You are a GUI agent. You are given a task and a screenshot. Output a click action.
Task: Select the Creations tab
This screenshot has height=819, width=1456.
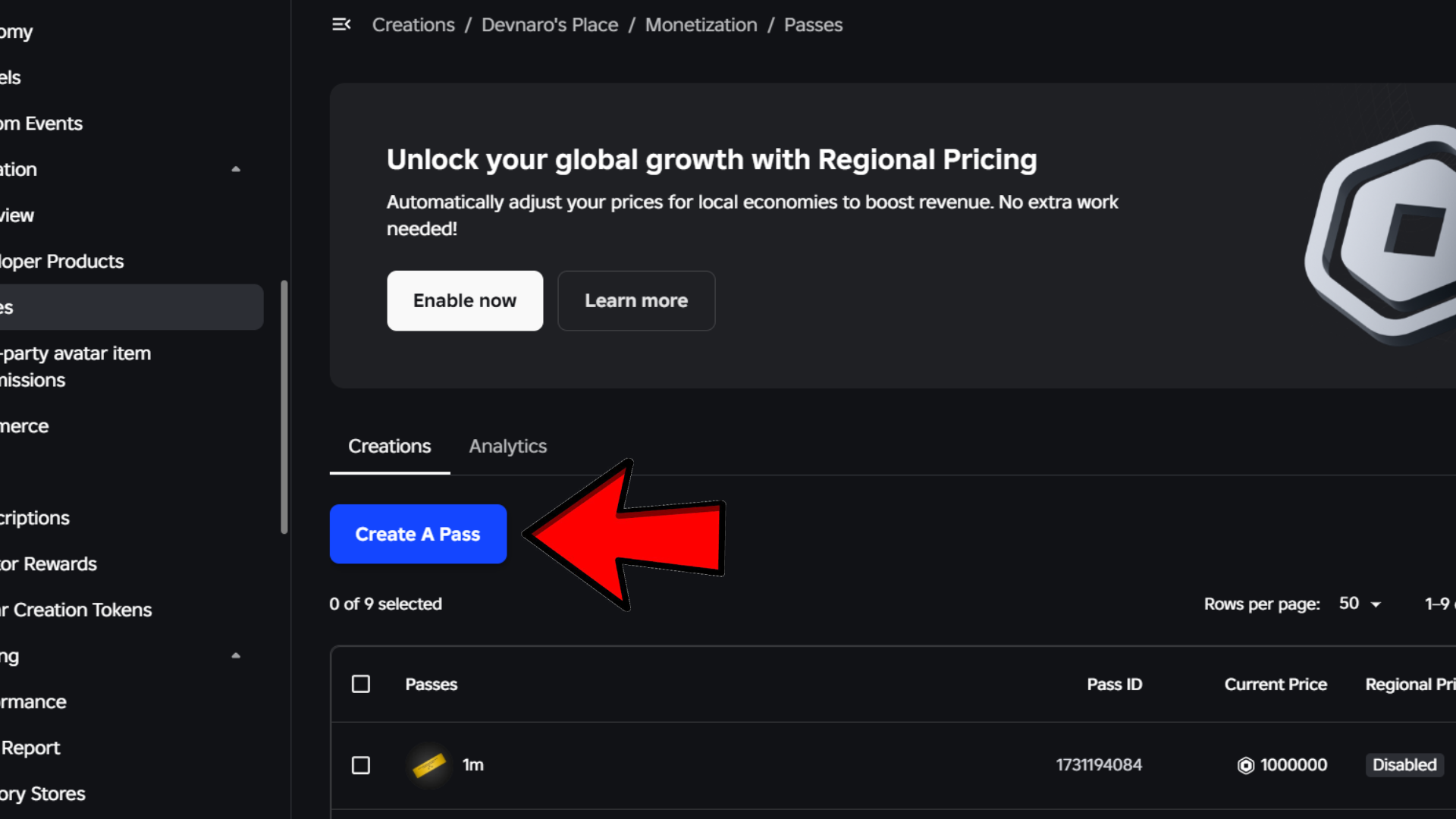[389, 446]
